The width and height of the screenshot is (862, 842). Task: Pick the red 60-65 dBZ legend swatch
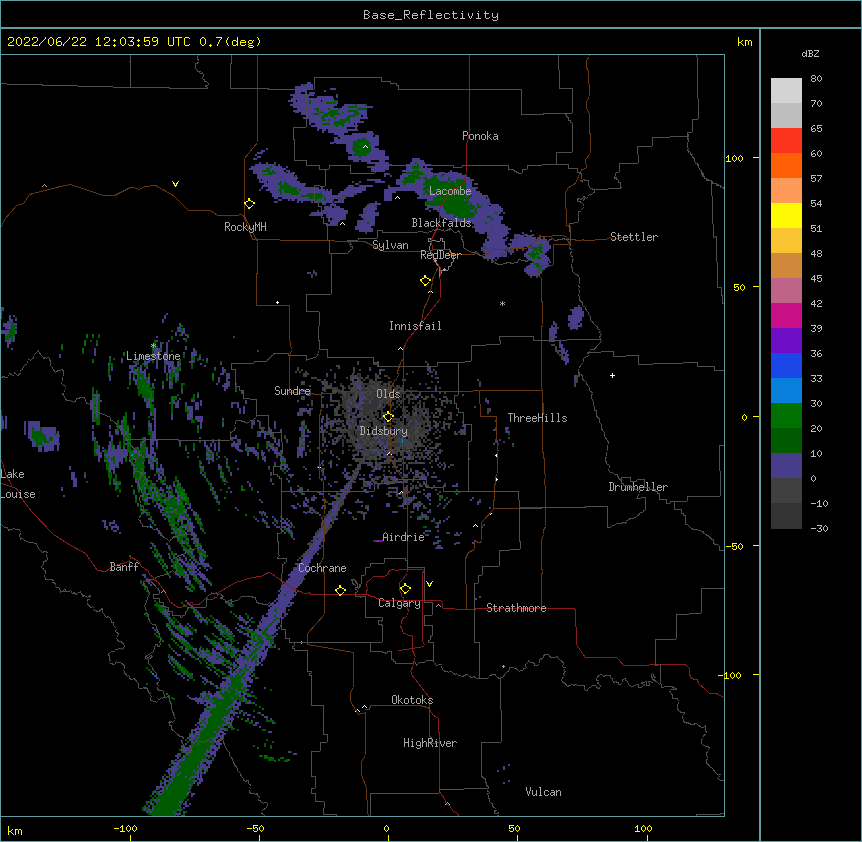786,140
